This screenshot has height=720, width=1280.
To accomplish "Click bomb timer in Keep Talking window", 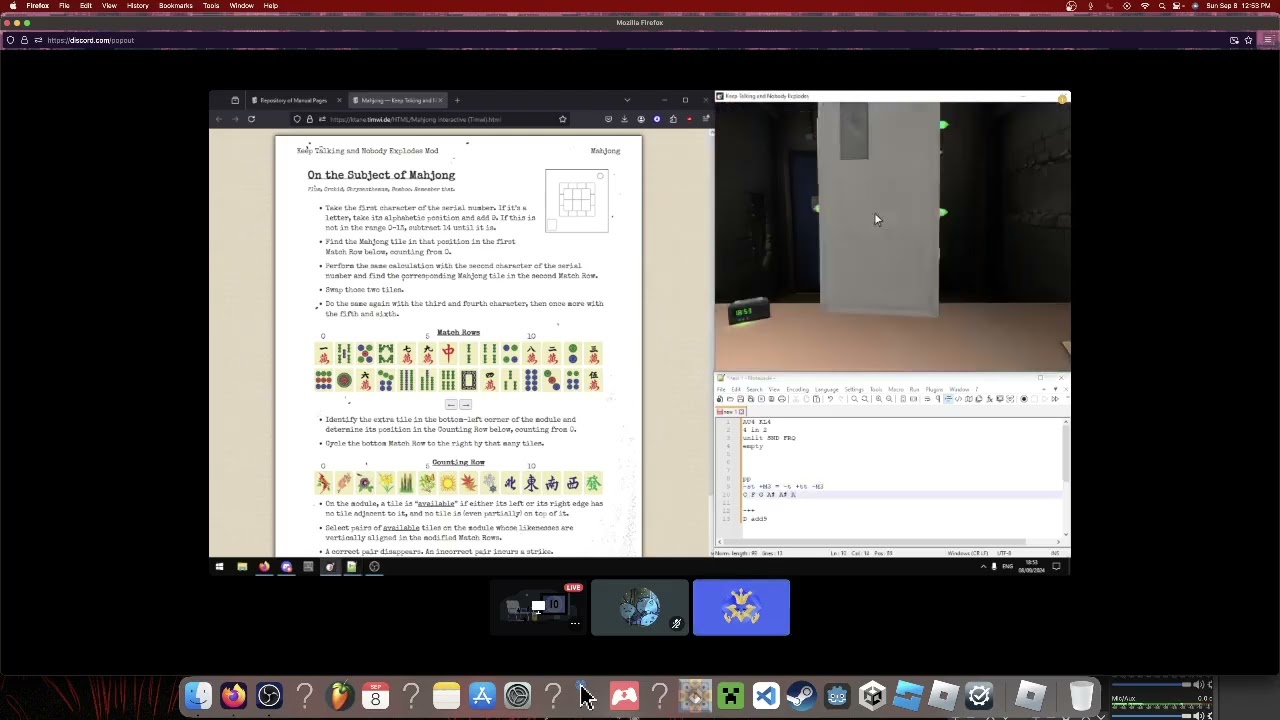I will [748, 311].
